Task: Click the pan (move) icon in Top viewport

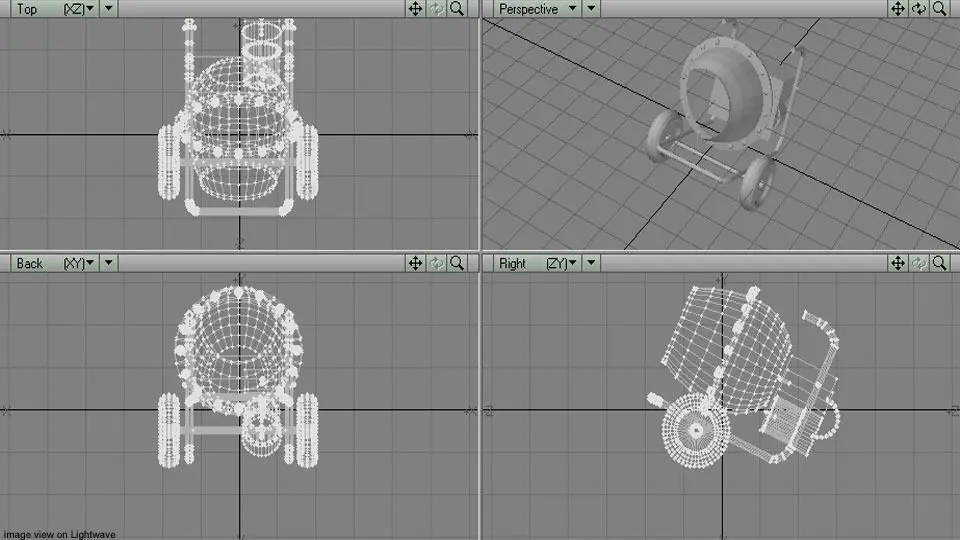Action: [x=415, y=9]
